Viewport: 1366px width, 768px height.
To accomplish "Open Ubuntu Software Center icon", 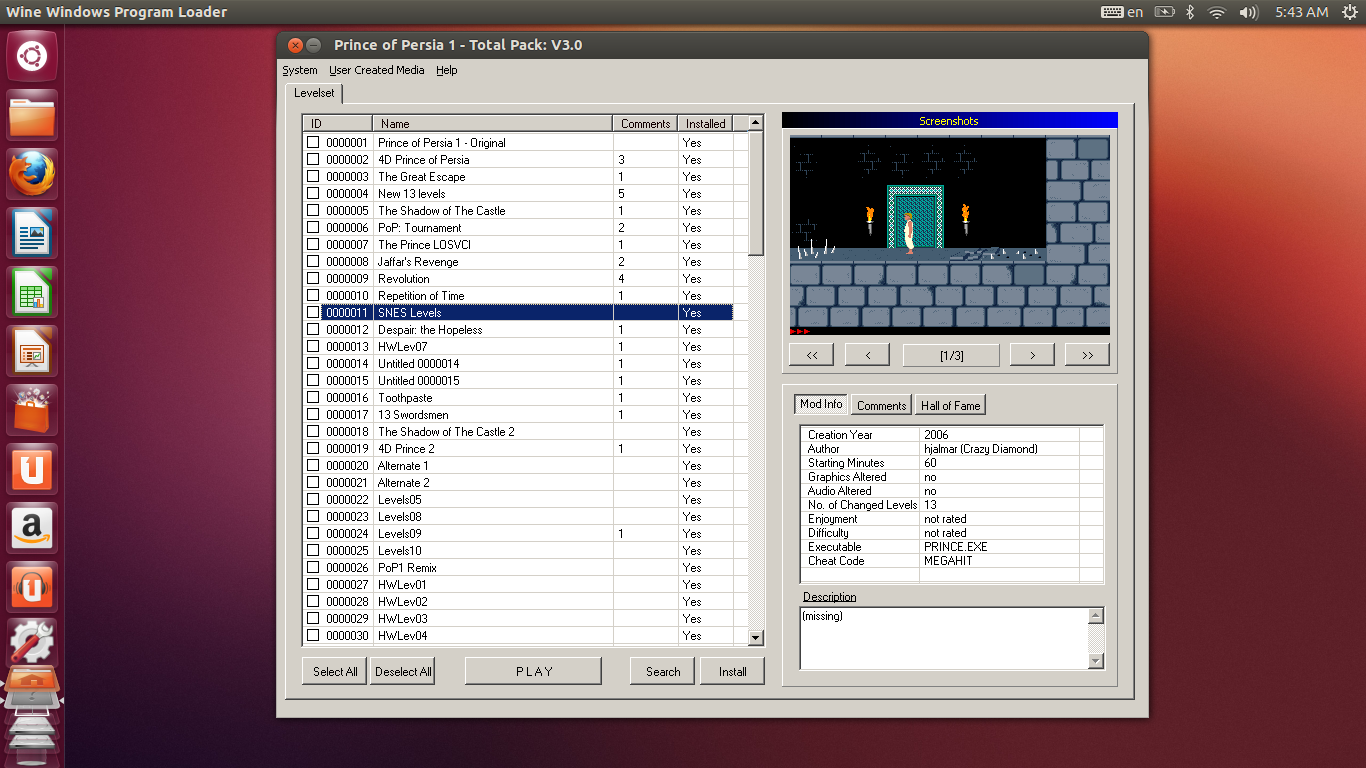I will pos(32,410).
